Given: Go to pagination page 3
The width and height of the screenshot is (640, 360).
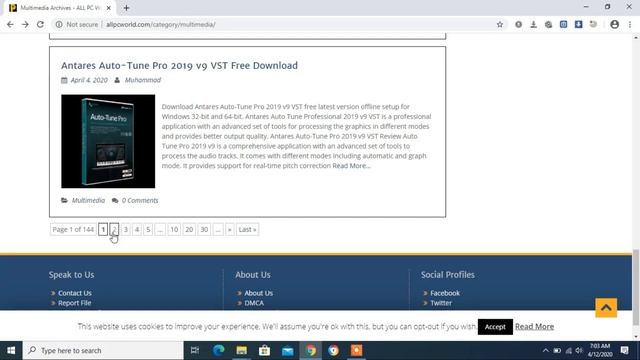Looking at the screenshot, I should coord(126,229).
